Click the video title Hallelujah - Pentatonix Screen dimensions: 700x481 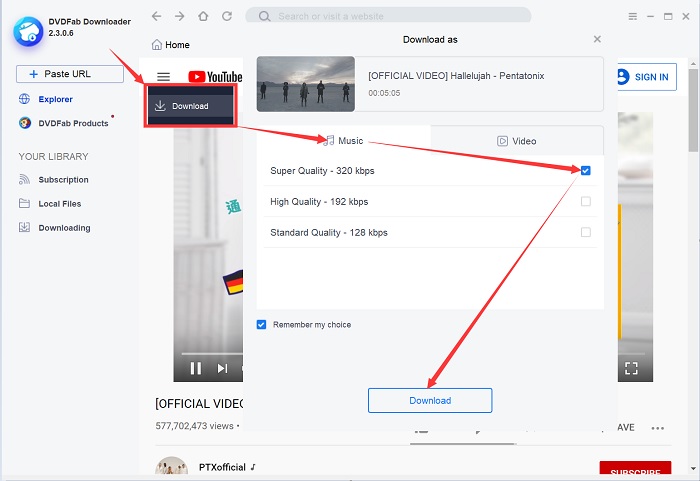tap(456, 75)
